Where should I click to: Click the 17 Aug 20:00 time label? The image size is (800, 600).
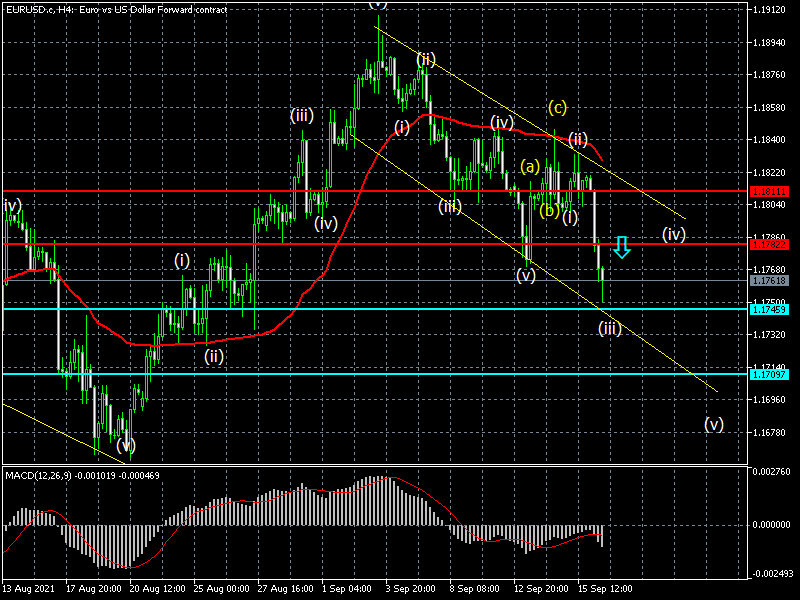coord(94,588)
